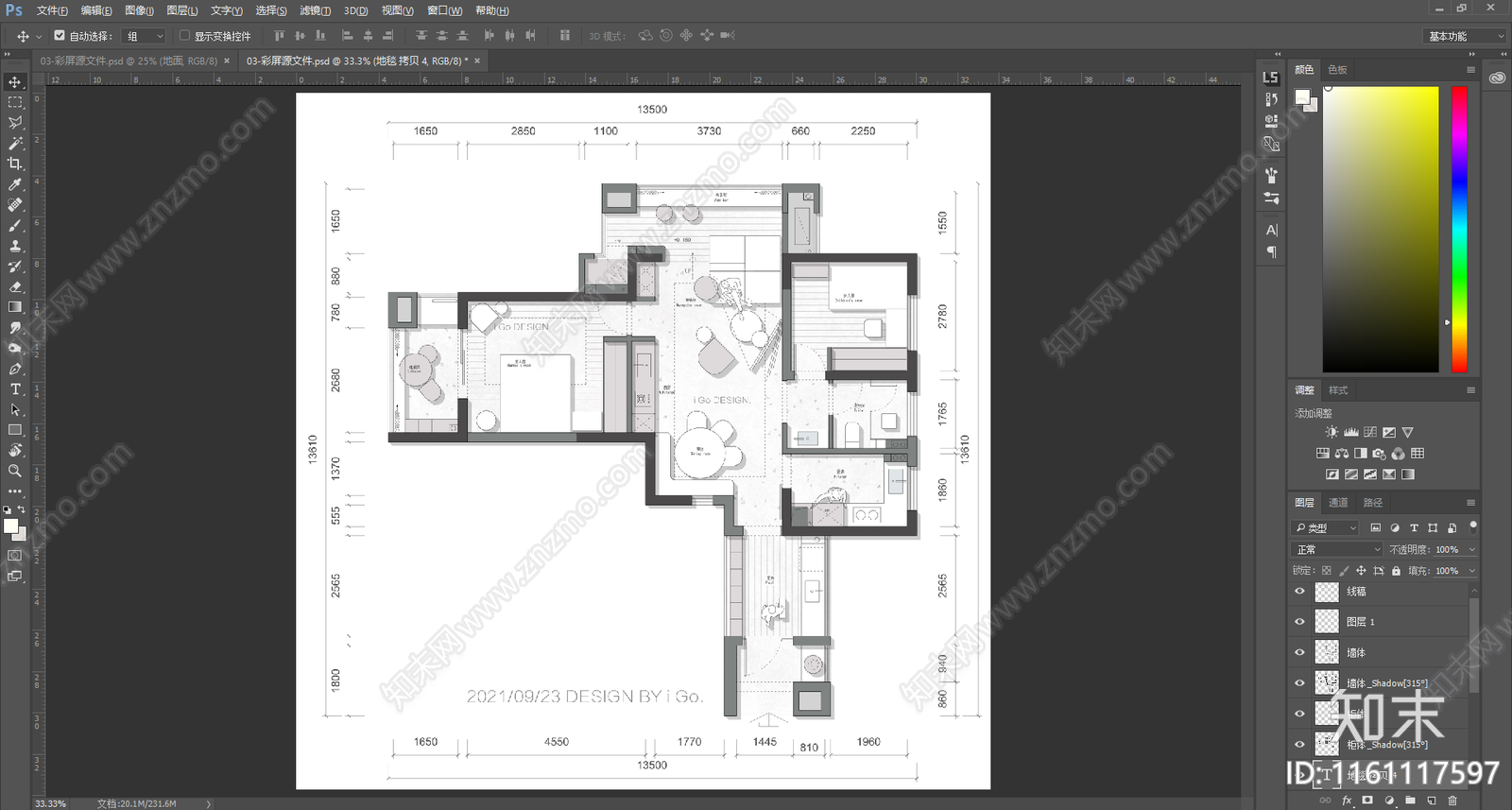Viewport: 1512px width, 810px height.
Task: Open the 滤镜(T) menu
Action: click(x=315, y=10)
